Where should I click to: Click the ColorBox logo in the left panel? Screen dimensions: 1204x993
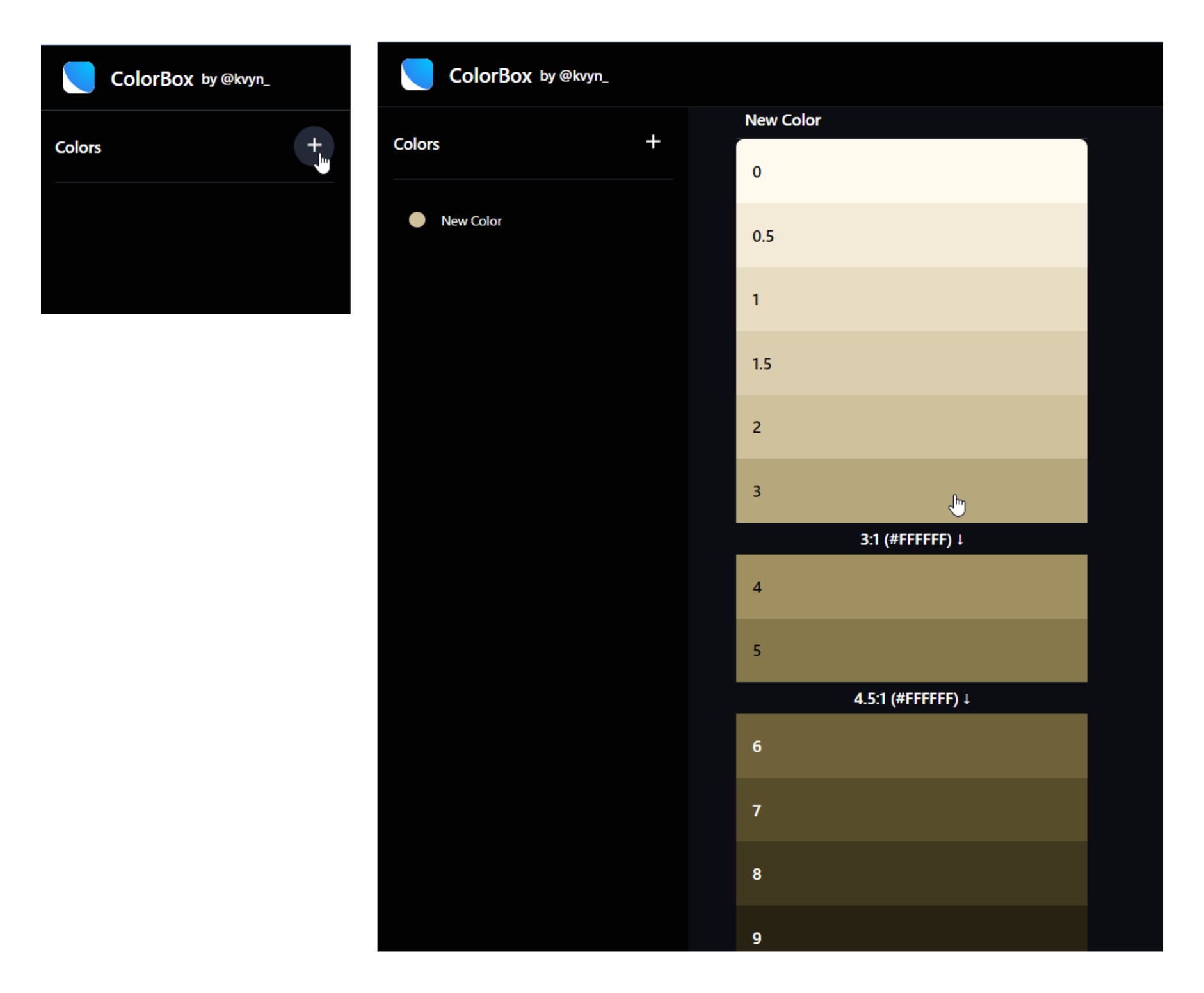tap(79, 77)
